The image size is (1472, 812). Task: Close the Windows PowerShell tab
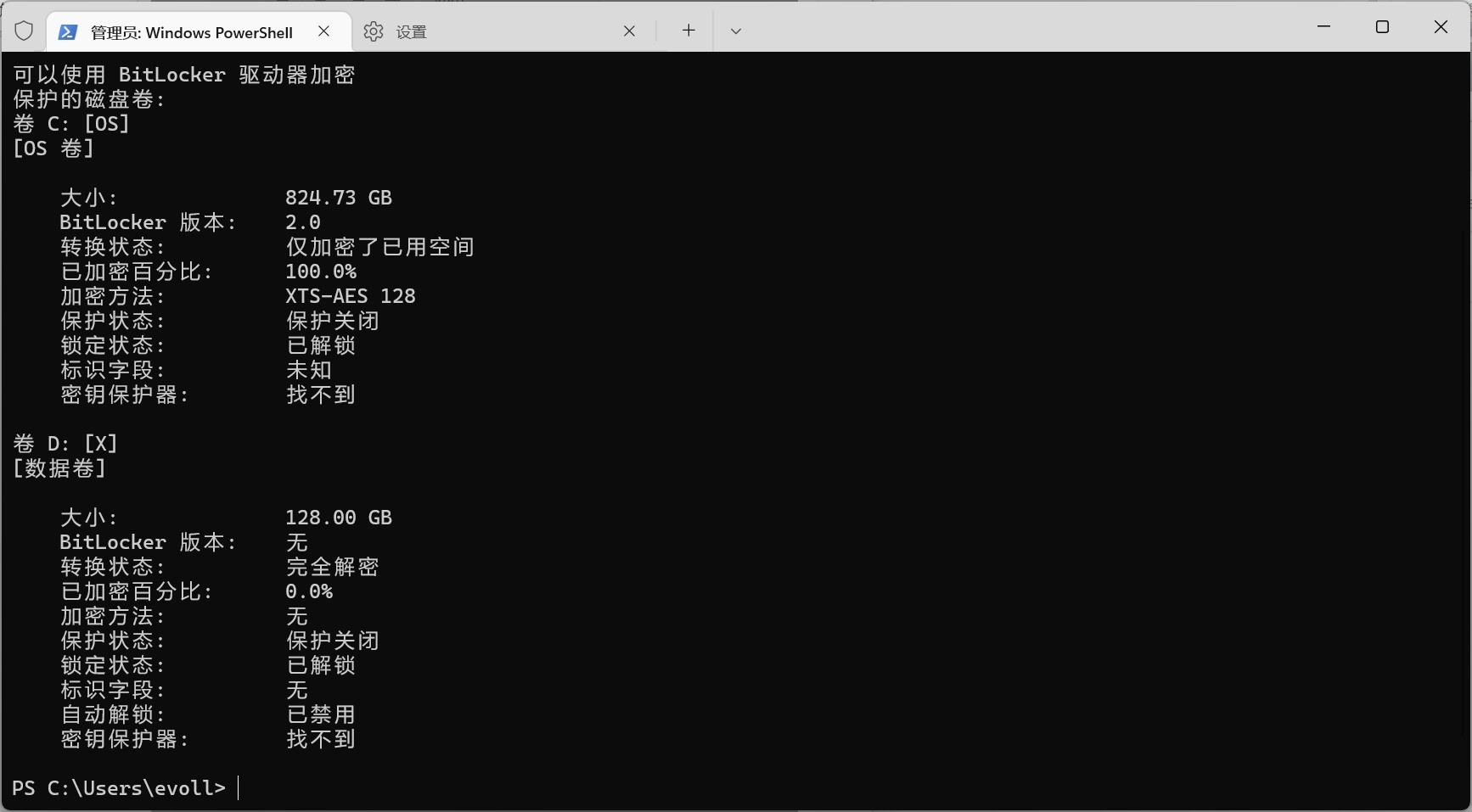[x=324, y=31]
